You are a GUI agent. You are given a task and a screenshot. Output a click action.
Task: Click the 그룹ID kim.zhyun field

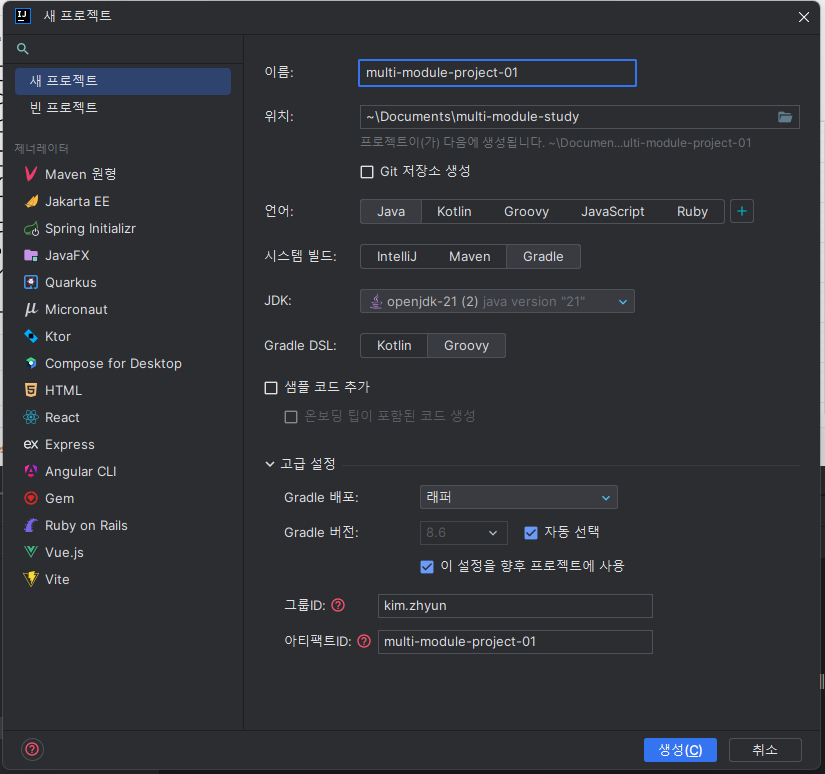[515, 606]
